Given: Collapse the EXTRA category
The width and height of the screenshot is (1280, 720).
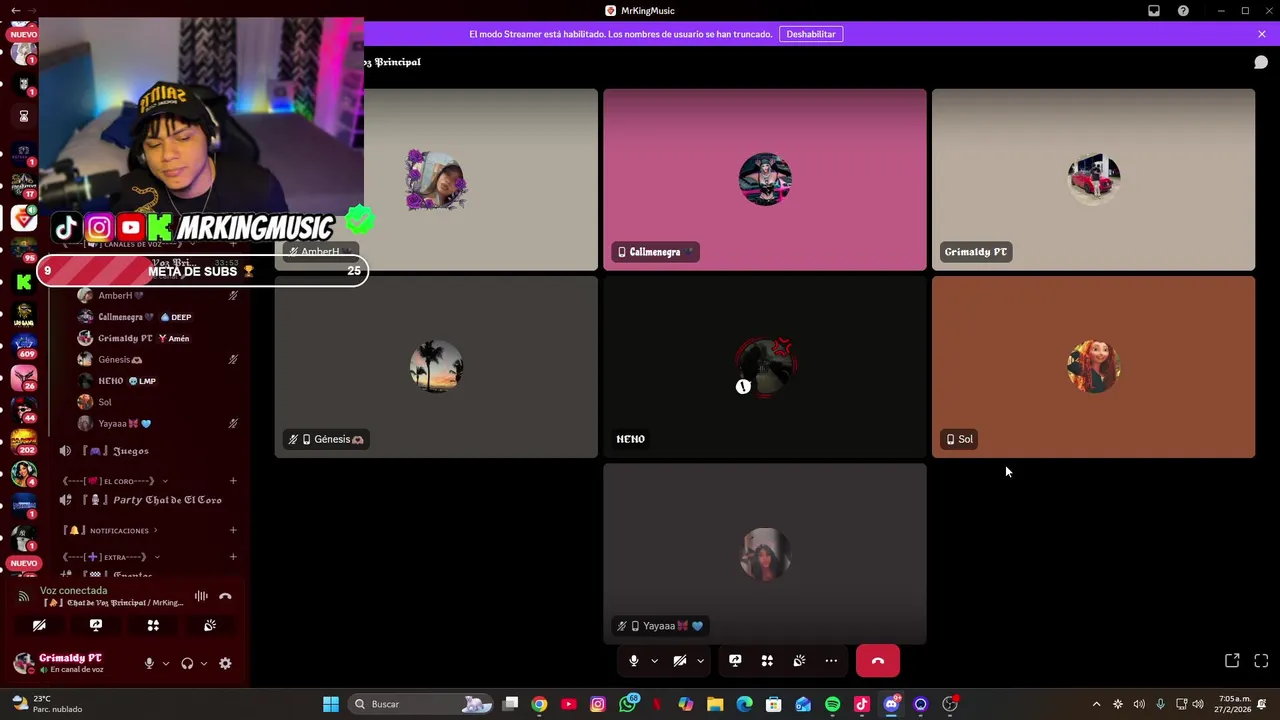Looking at the screenshot, I should click(111, 557).
